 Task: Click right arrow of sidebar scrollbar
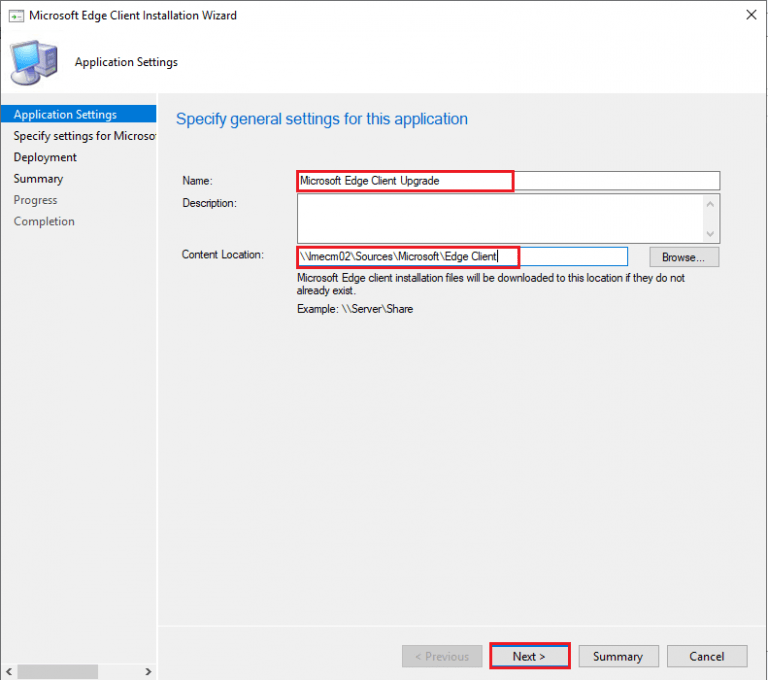point(148,671)
